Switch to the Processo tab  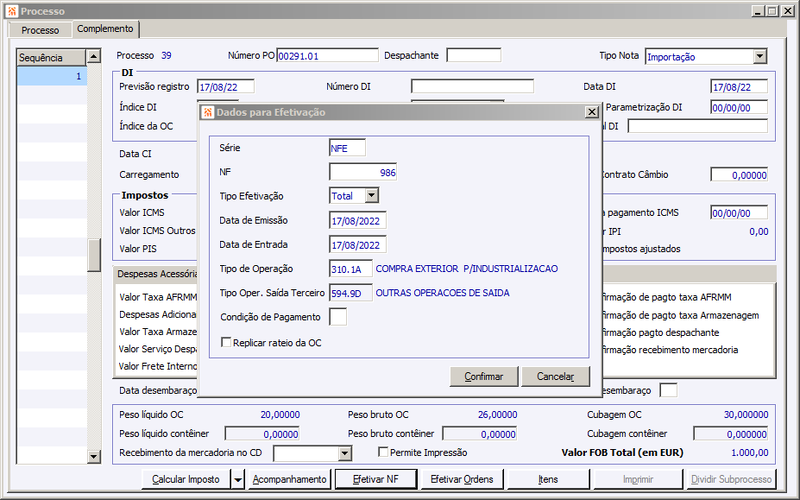pyautogui.click(x=40, y=30)
